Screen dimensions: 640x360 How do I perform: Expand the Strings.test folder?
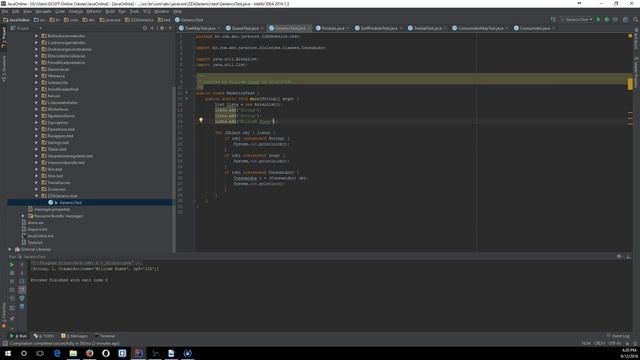tap(36, 142)
